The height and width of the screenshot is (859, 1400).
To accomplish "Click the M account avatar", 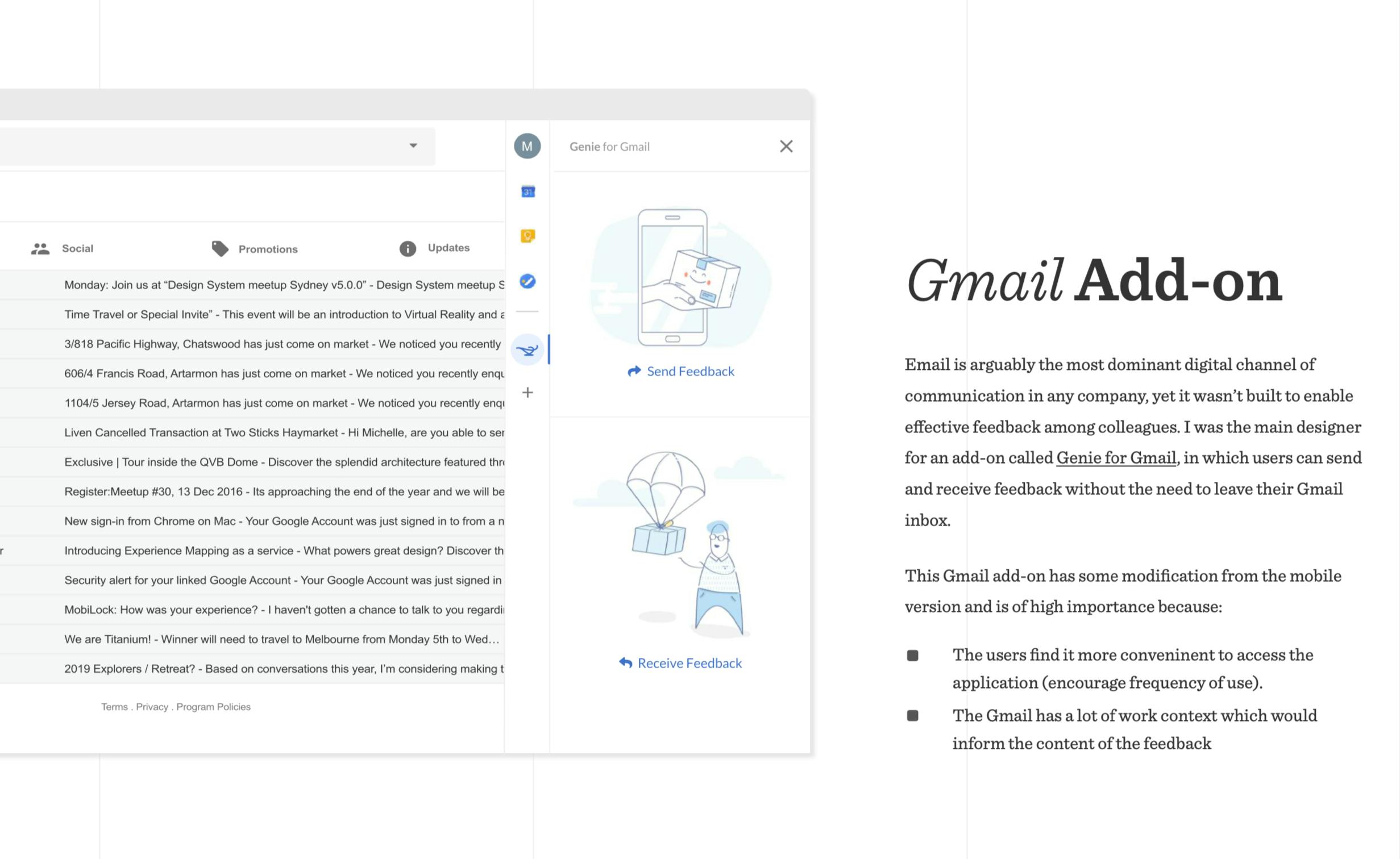I will 527,147.
